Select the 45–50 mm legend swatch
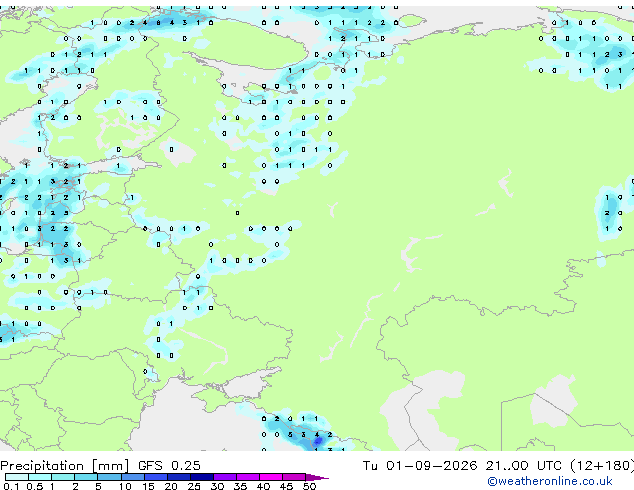The width and height of the screenshot is (634, 490). (294, 477)
